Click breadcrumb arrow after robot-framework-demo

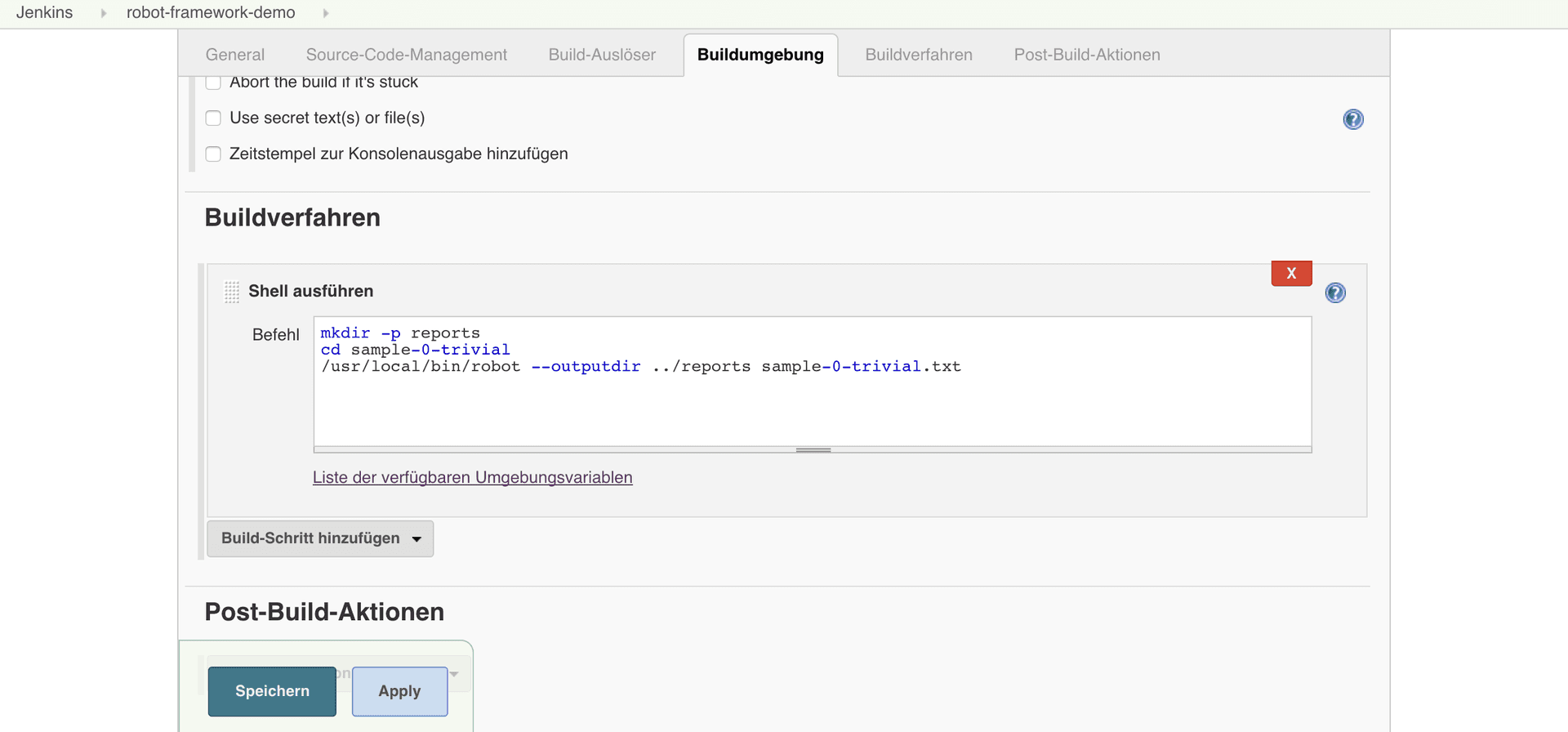(326, 13)
